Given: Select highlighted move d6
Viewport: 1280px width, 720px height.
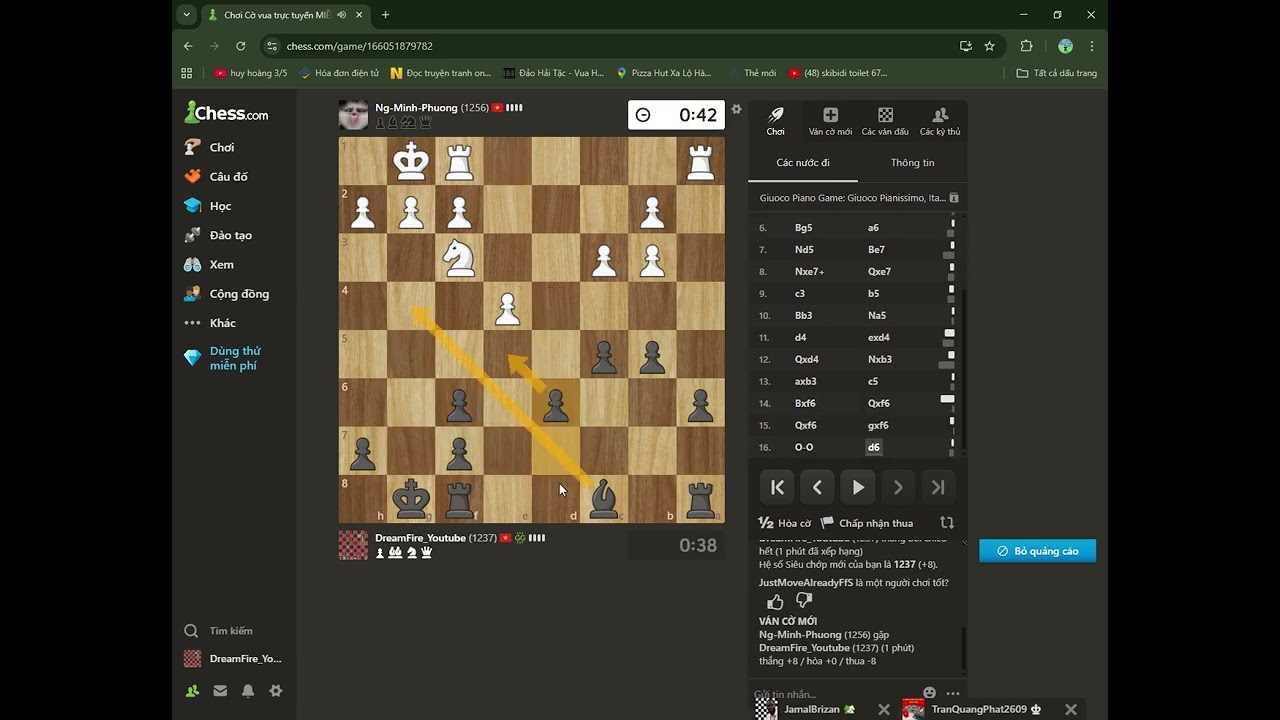Looking at the screenshot, I should tap(874, 448).
